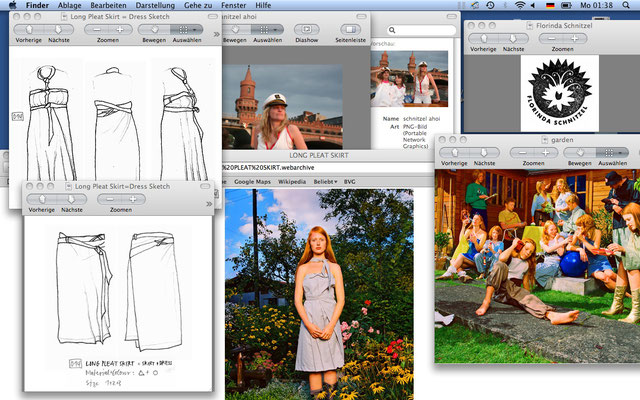The height and width of the screenshot is (400, 640).
Task: Select Bewegen hand tool in top Long Pleat Skirt window
Action: click(154, 30)
